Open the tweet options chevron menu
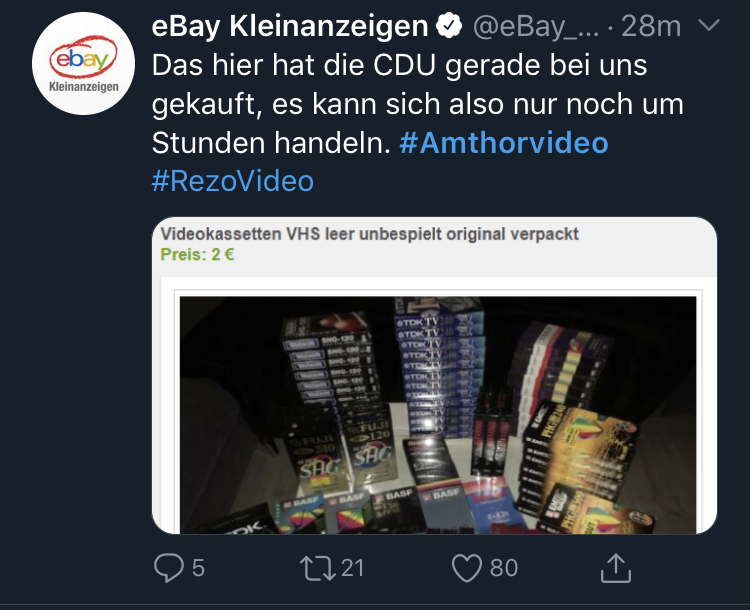 (708, 25)
